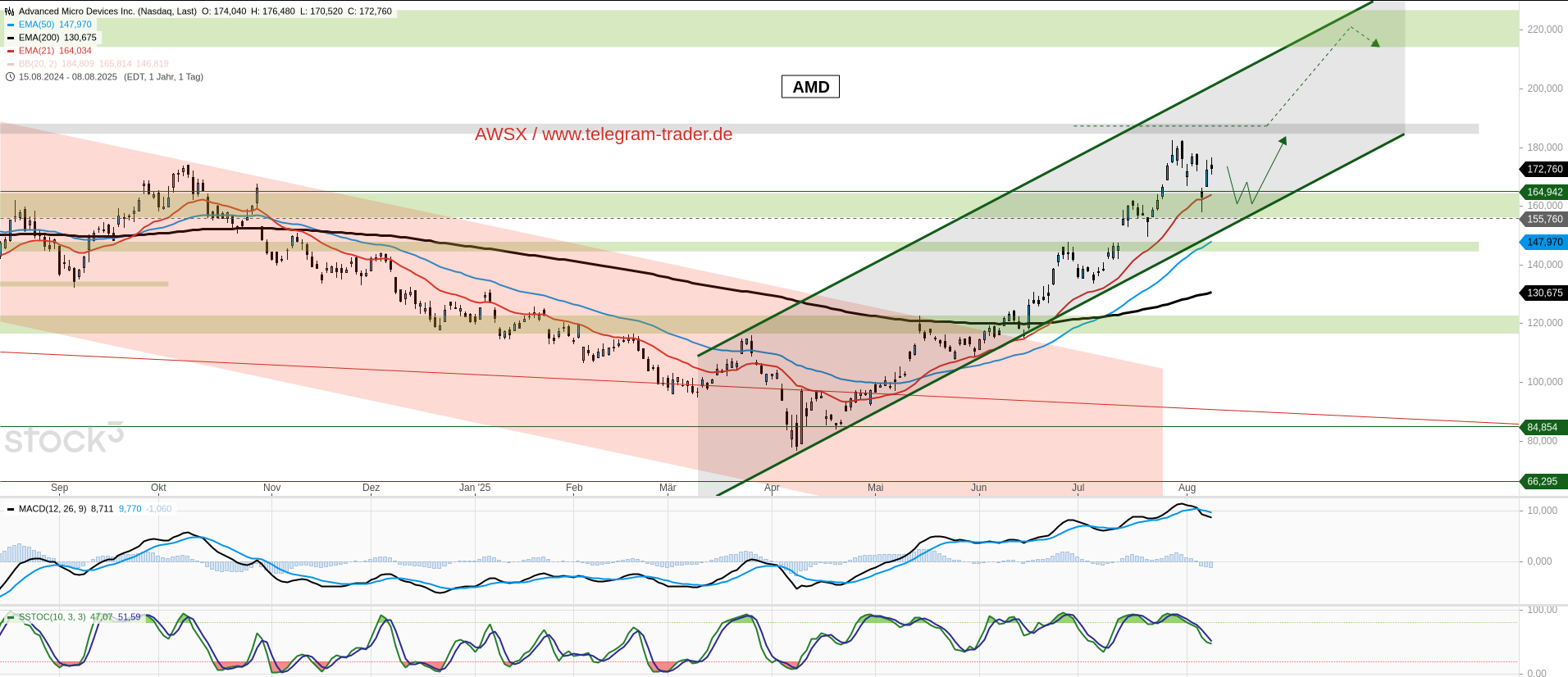This screenshot has width=1568, height=677.
Task: Click the clock icon beside the date range
Action: [10, 77]
